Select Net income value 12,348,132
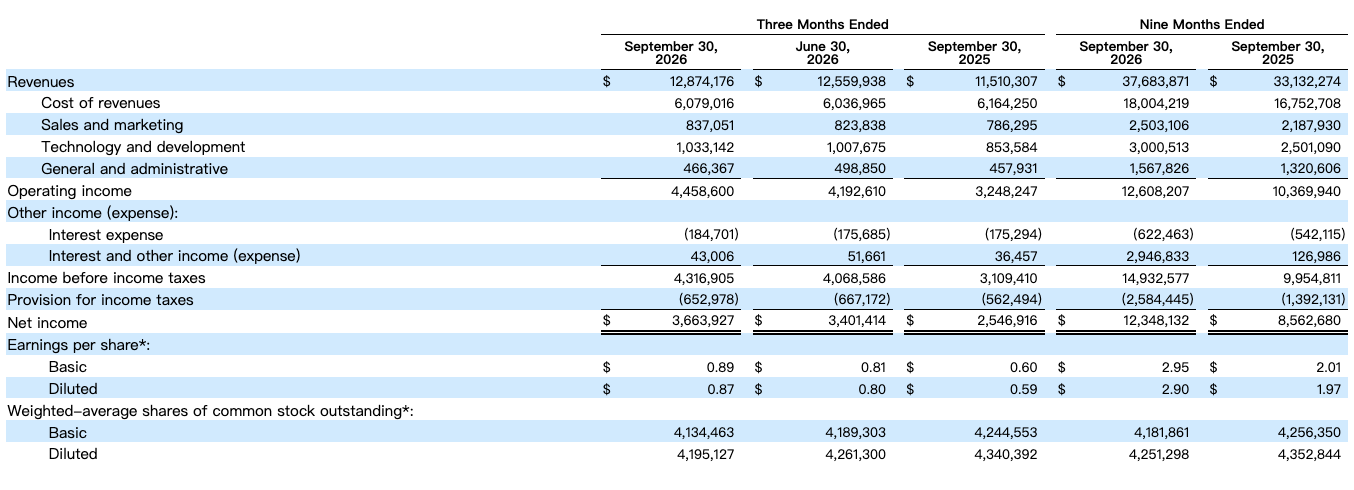Image resolution: width=1354 pixels, height=490 pixels. pos(1158,322)
